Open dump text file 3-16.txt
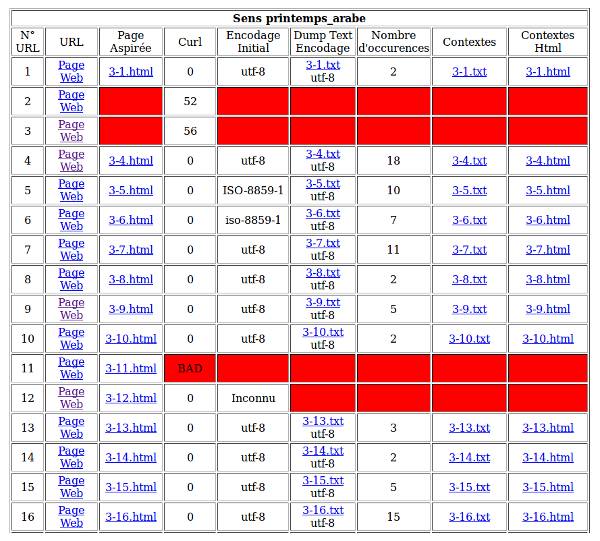The width and height of the screenshot is (600, 541). pos(323,510)
